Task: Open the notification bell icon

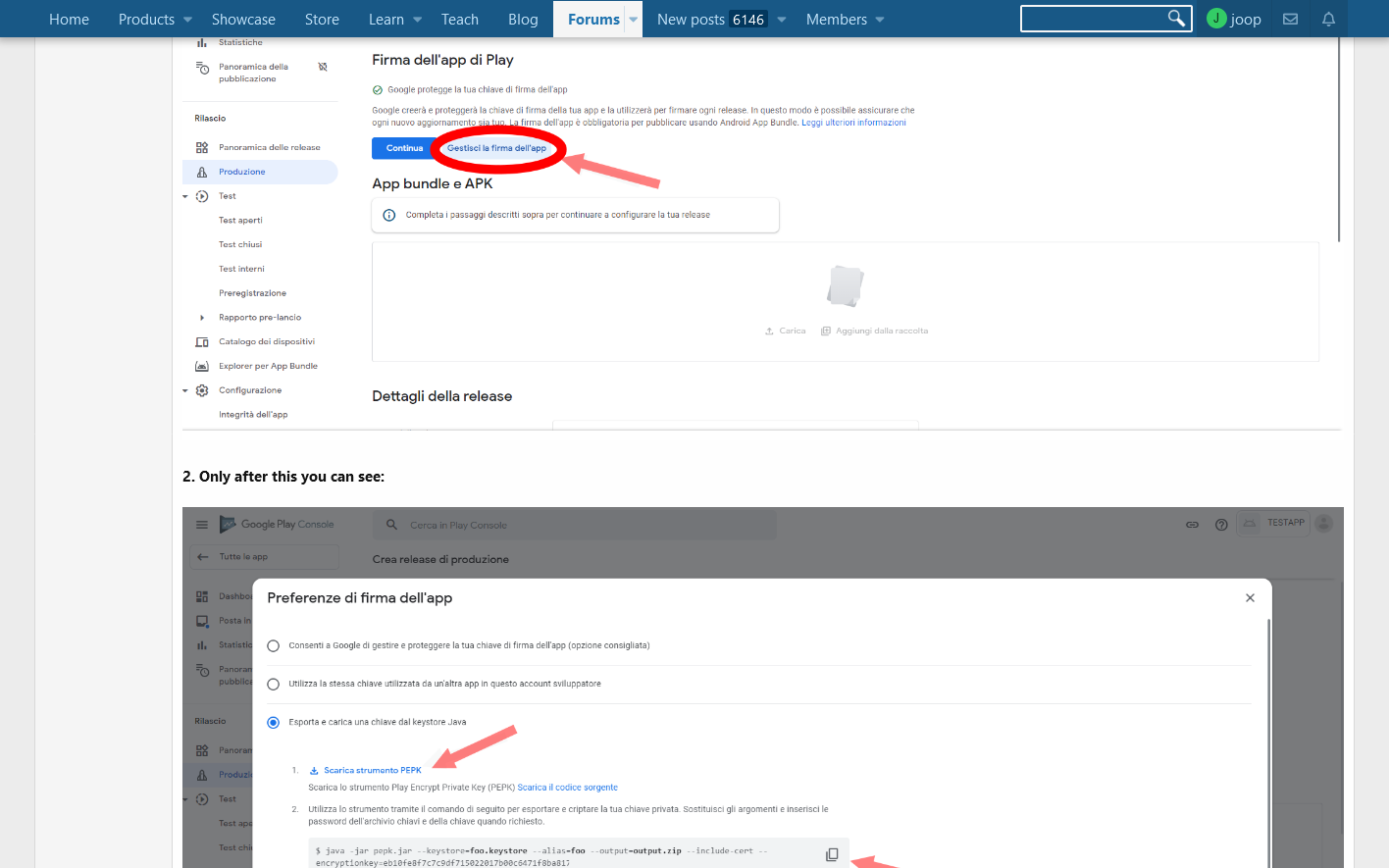Action: 1328,19
